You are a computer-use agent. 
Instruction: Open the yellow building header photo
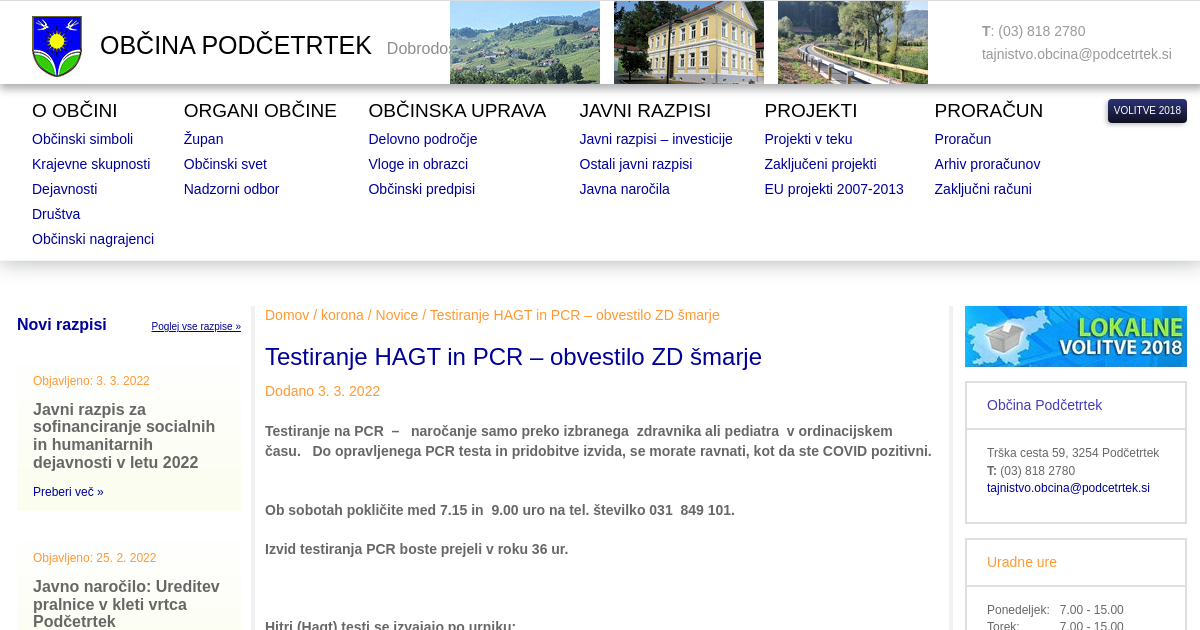point(688,43)
